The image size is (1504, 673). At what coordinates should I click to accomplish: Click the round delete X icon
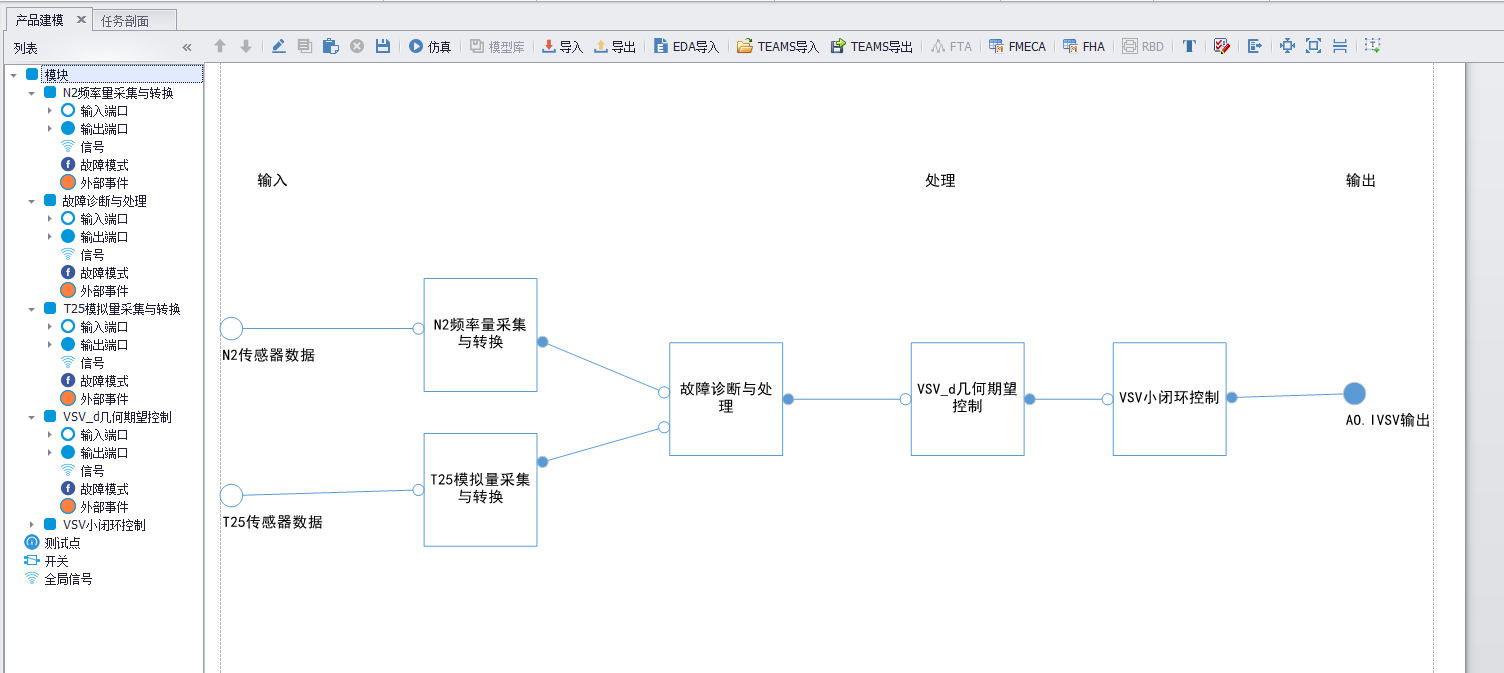pos(357,46)
